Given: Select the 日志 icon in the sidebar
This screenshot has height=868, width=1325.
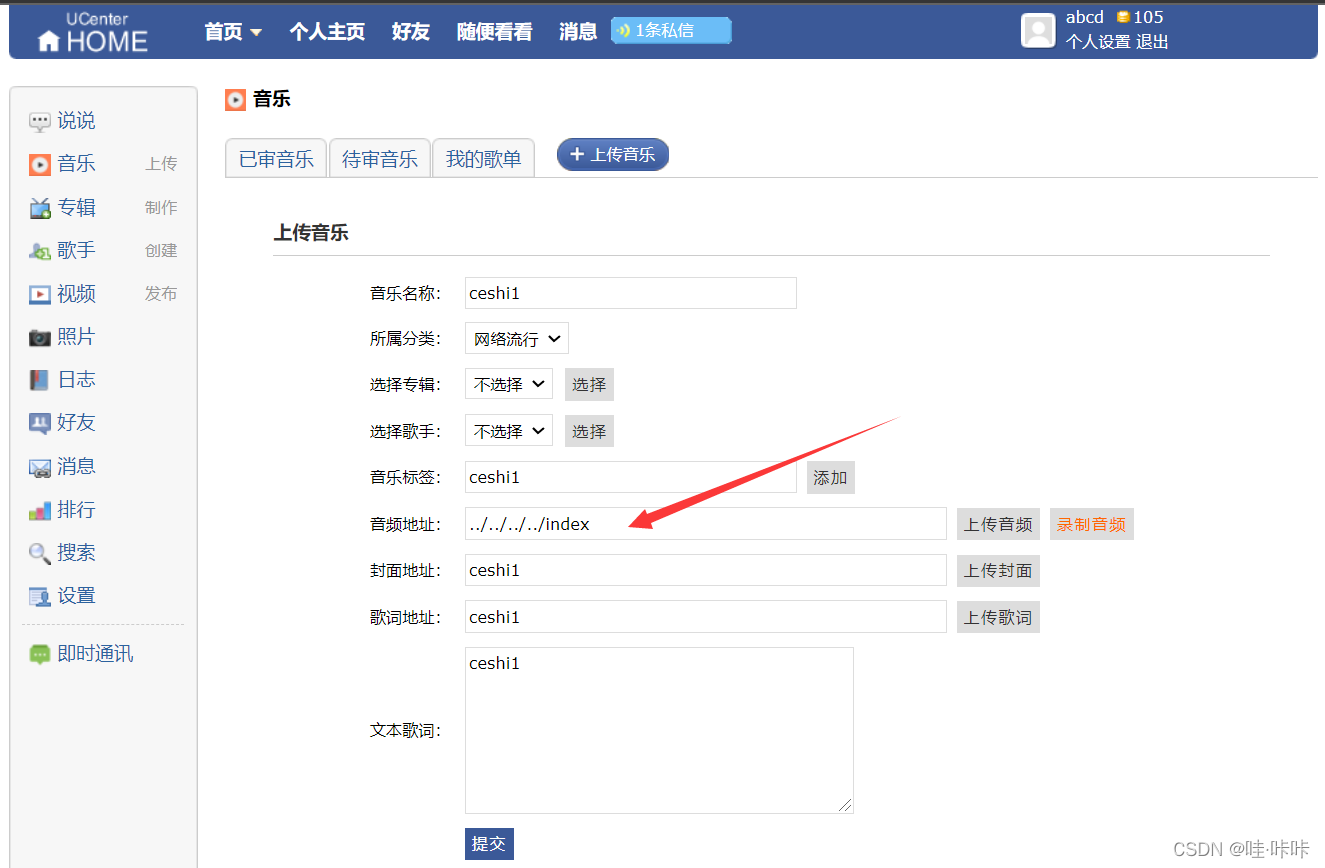Looking at the screenshot, I should 40,379.
